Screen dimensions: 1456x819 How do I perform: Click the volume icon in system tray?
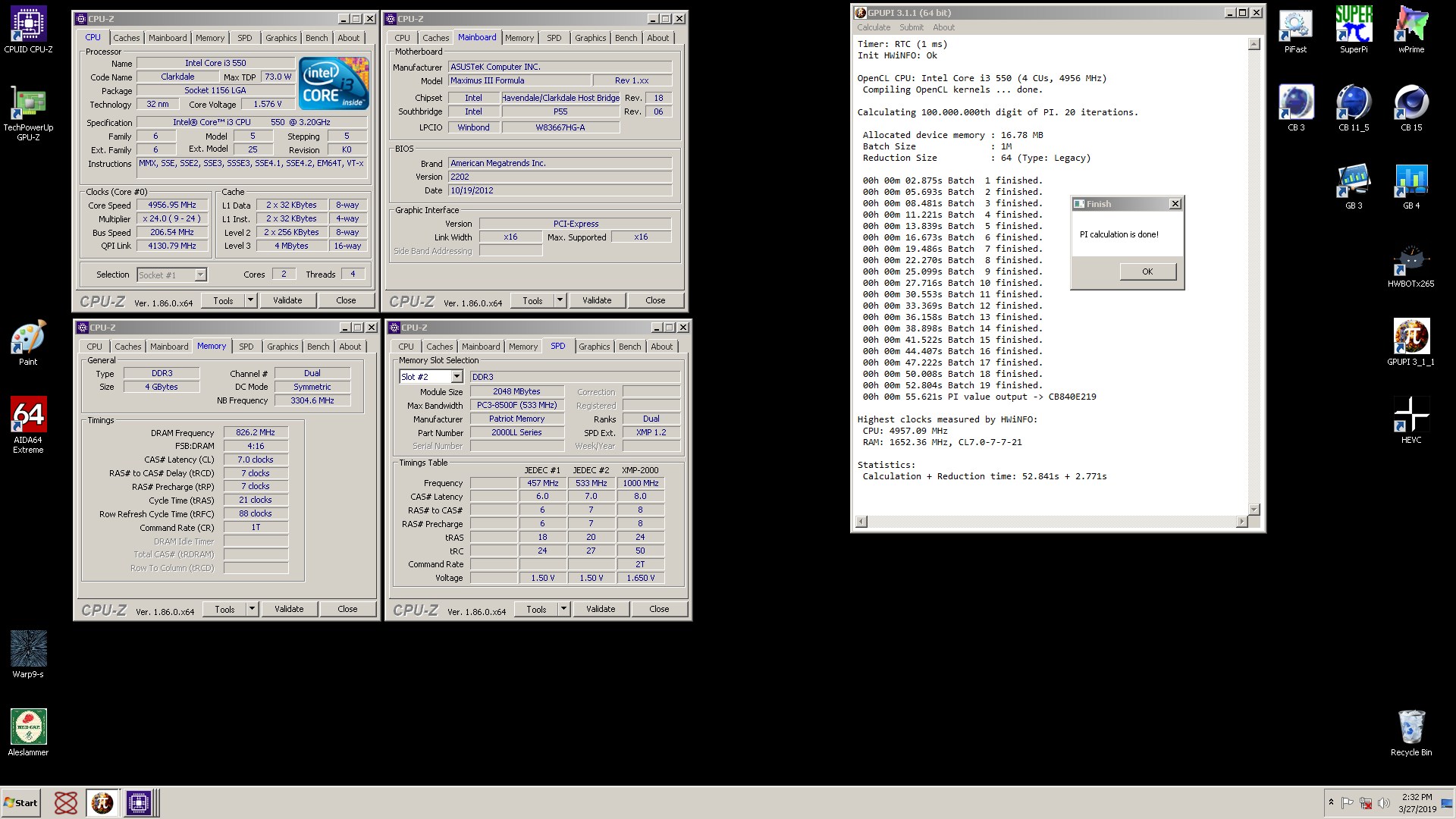tap(1383, 803)
